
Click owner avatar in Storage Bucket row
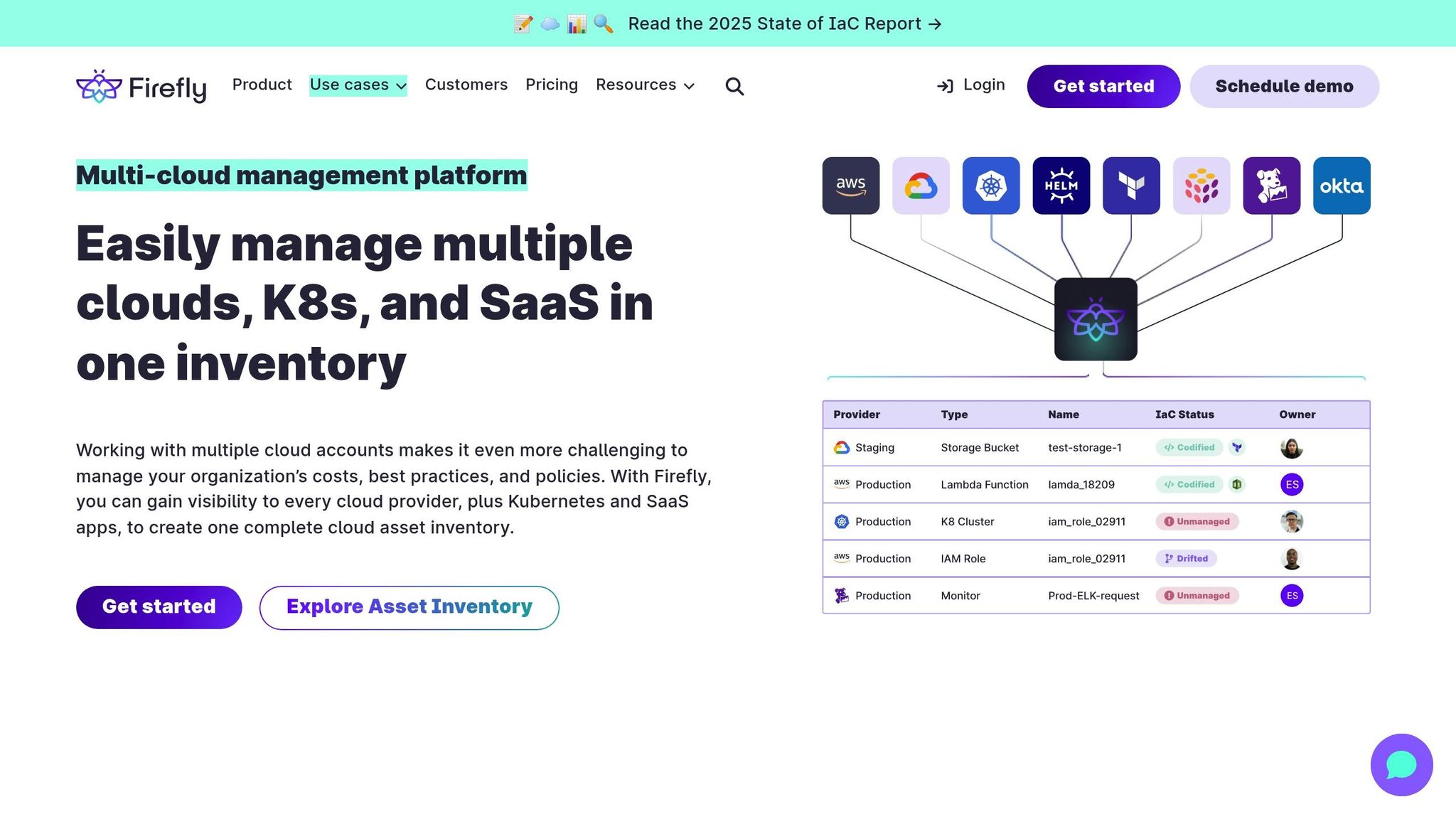click(x=1292, y=448)
